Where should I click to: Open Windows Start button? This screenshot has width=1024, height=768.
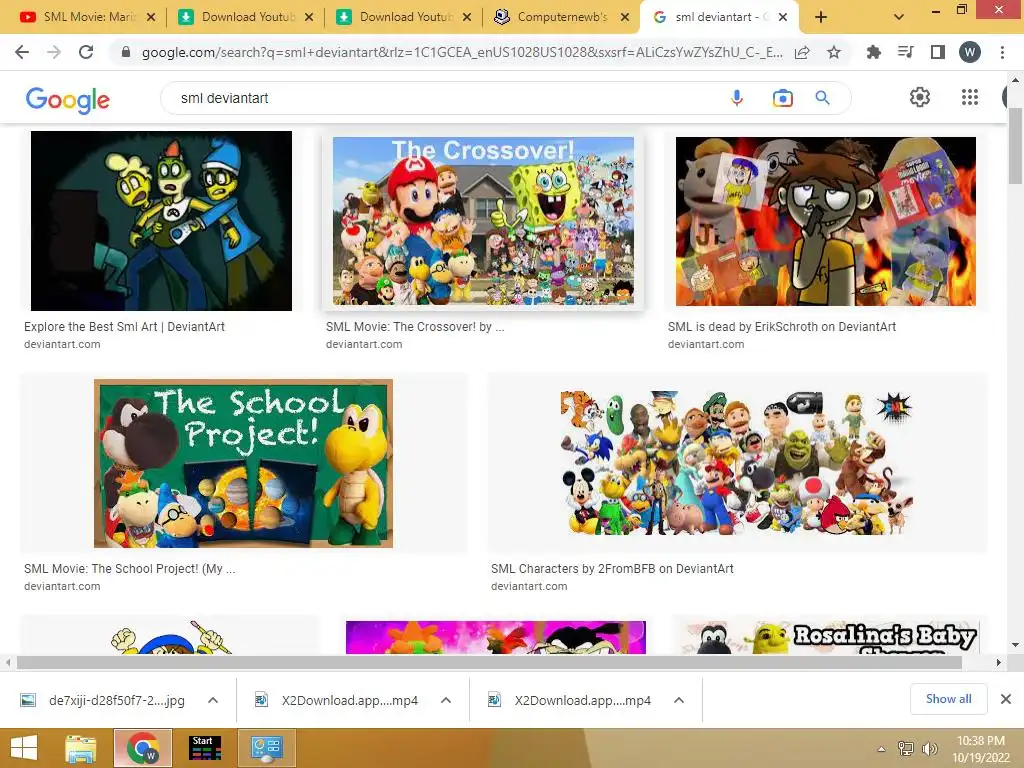(24, 748)
